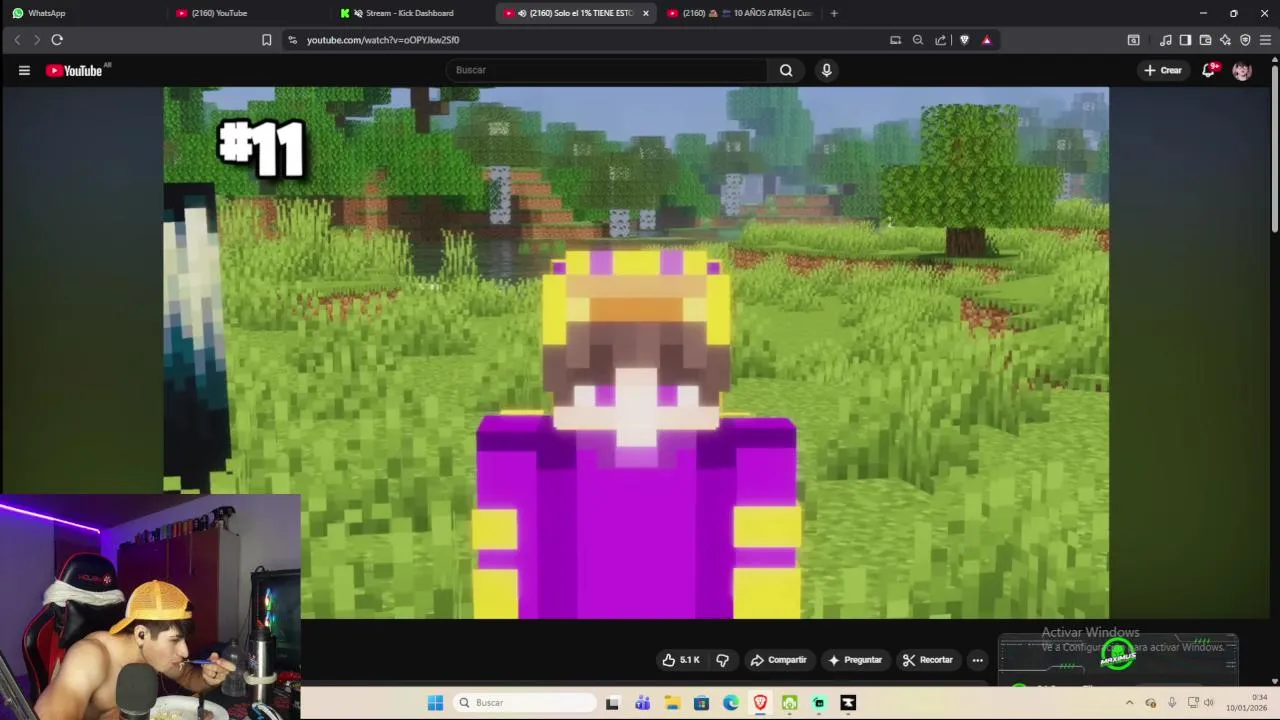Like the video (5.1 K)

(681, 660)
